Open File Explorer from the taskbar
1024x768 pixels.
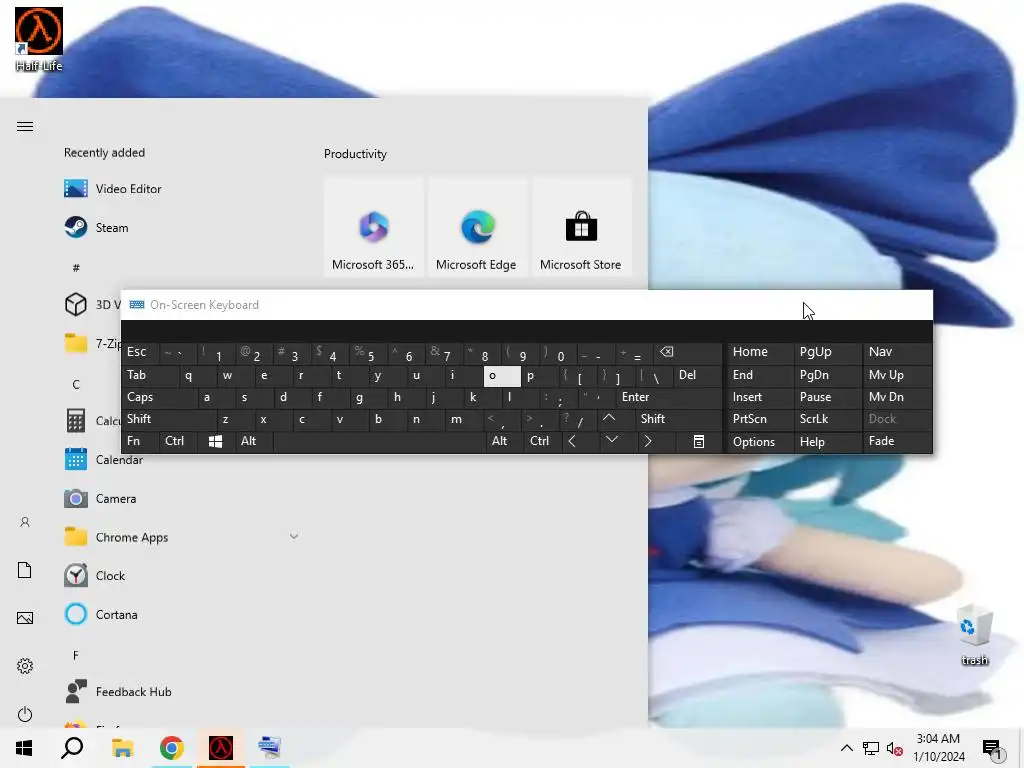click(122, 748)
